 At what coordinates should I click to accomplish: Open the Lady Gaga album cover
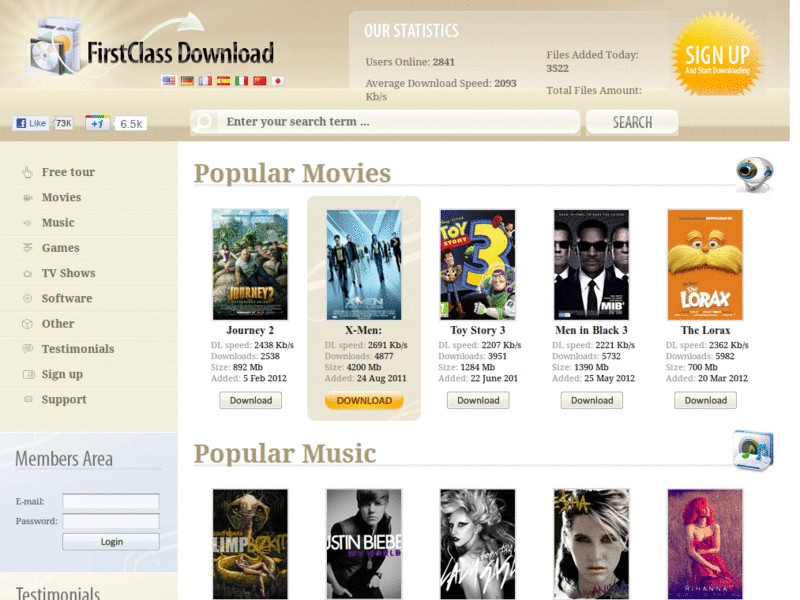click(x=478, y=544)
